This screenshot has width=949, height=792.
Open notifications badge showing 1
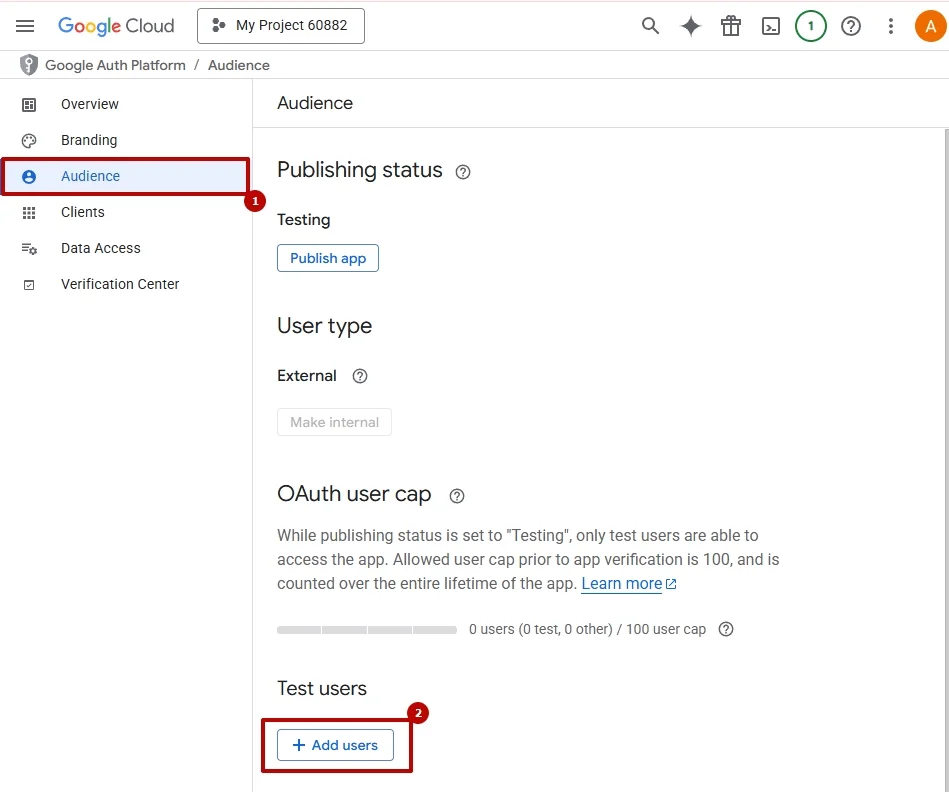[x=811, y=26]
